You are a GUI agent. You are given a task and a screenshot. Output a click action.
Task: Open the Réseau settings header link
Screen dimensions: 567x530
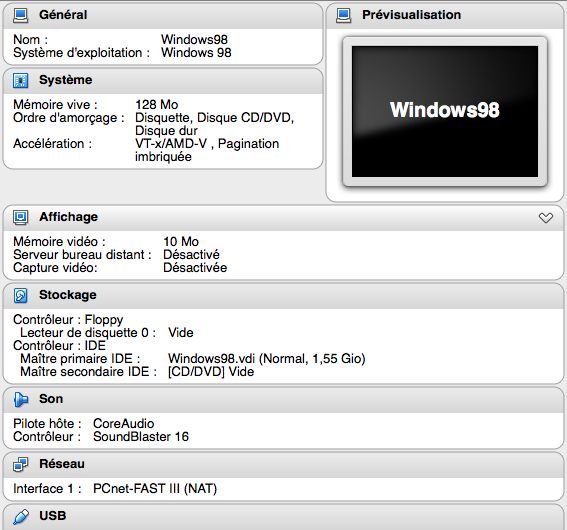[x=62, y=464]
